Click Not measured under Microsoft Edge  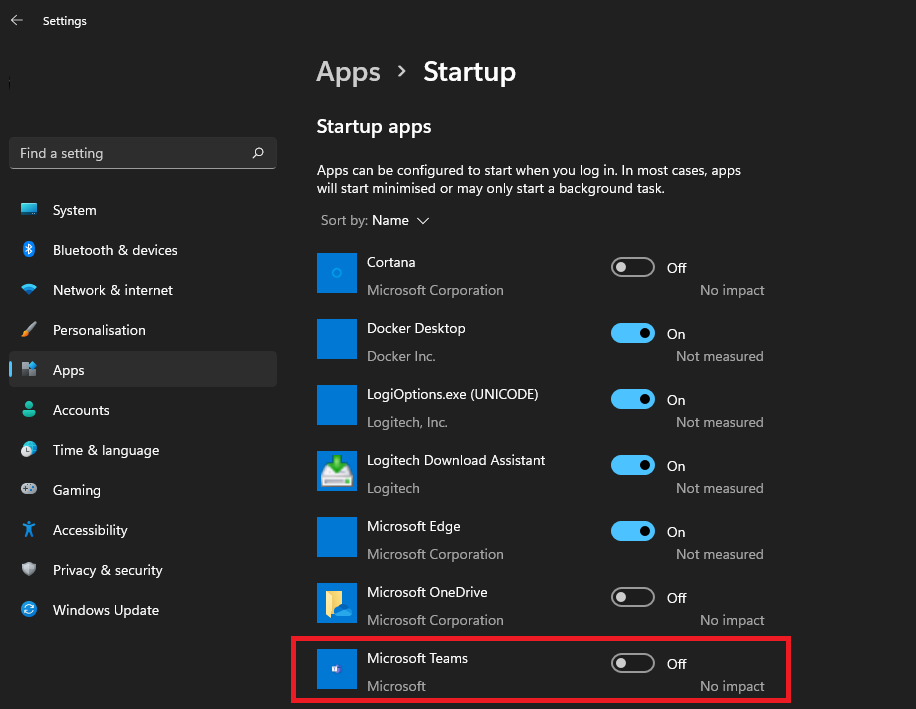pyautogui.click(x=720, y=554)
